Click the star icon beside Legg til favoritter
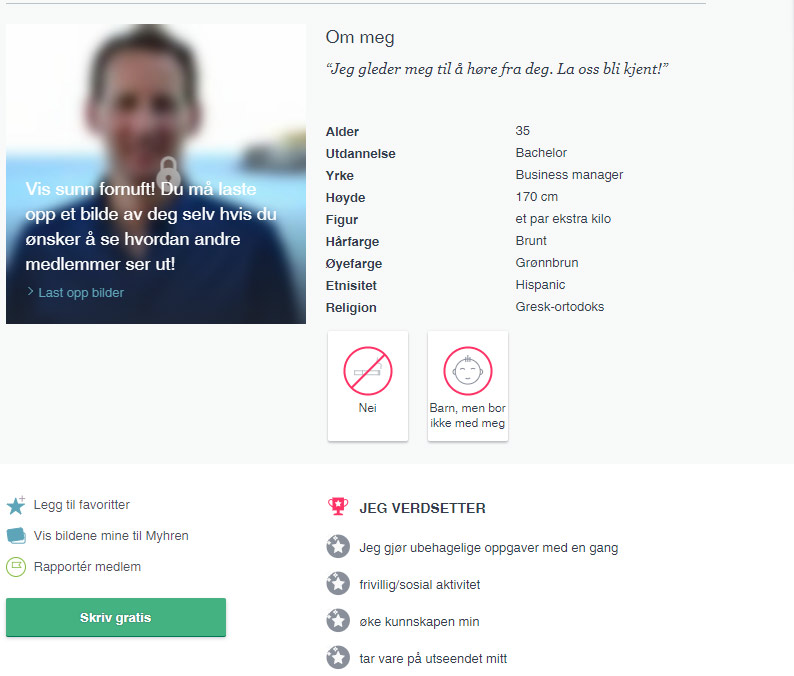The image size is (794, 676). tap(16, 505)
